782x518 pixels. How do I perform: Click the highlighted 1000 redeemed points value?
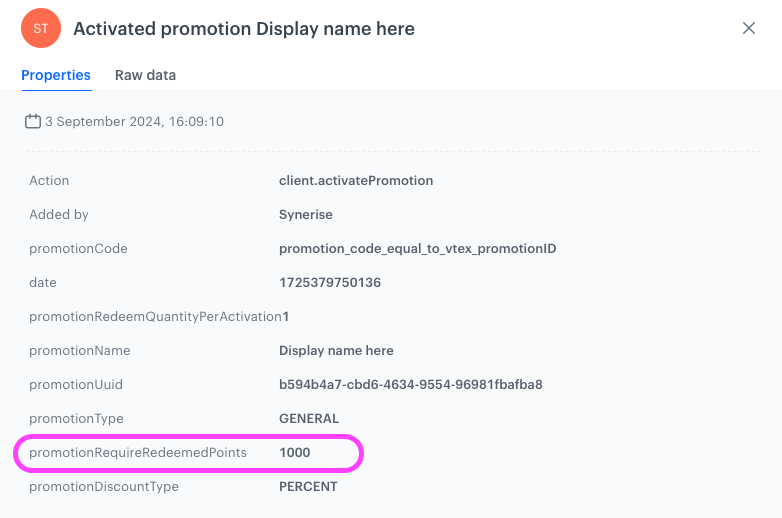[295, 453]
